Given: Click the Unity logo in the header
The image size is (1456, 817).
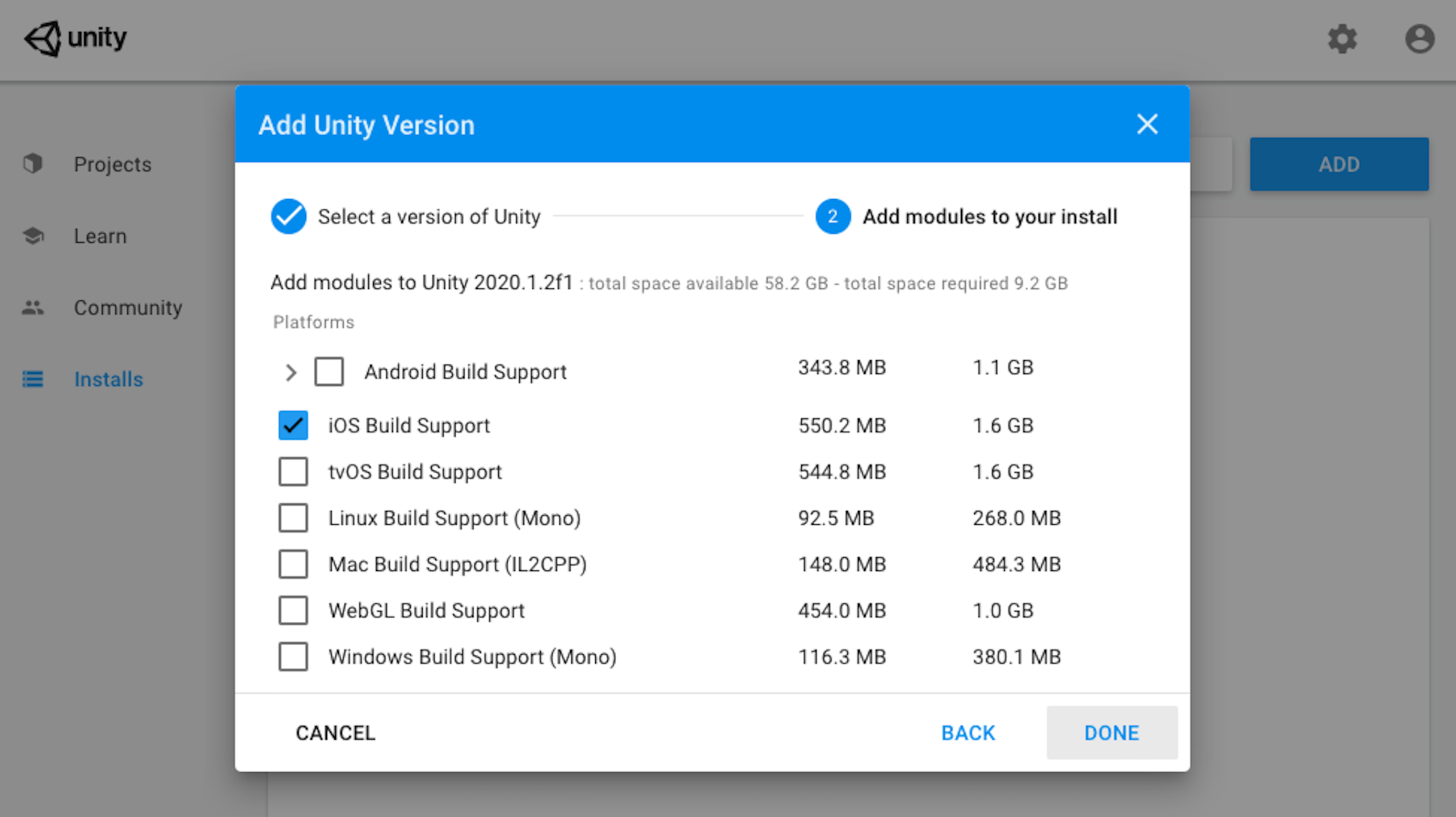Looking at the screenshot, I should pos(75,39).
